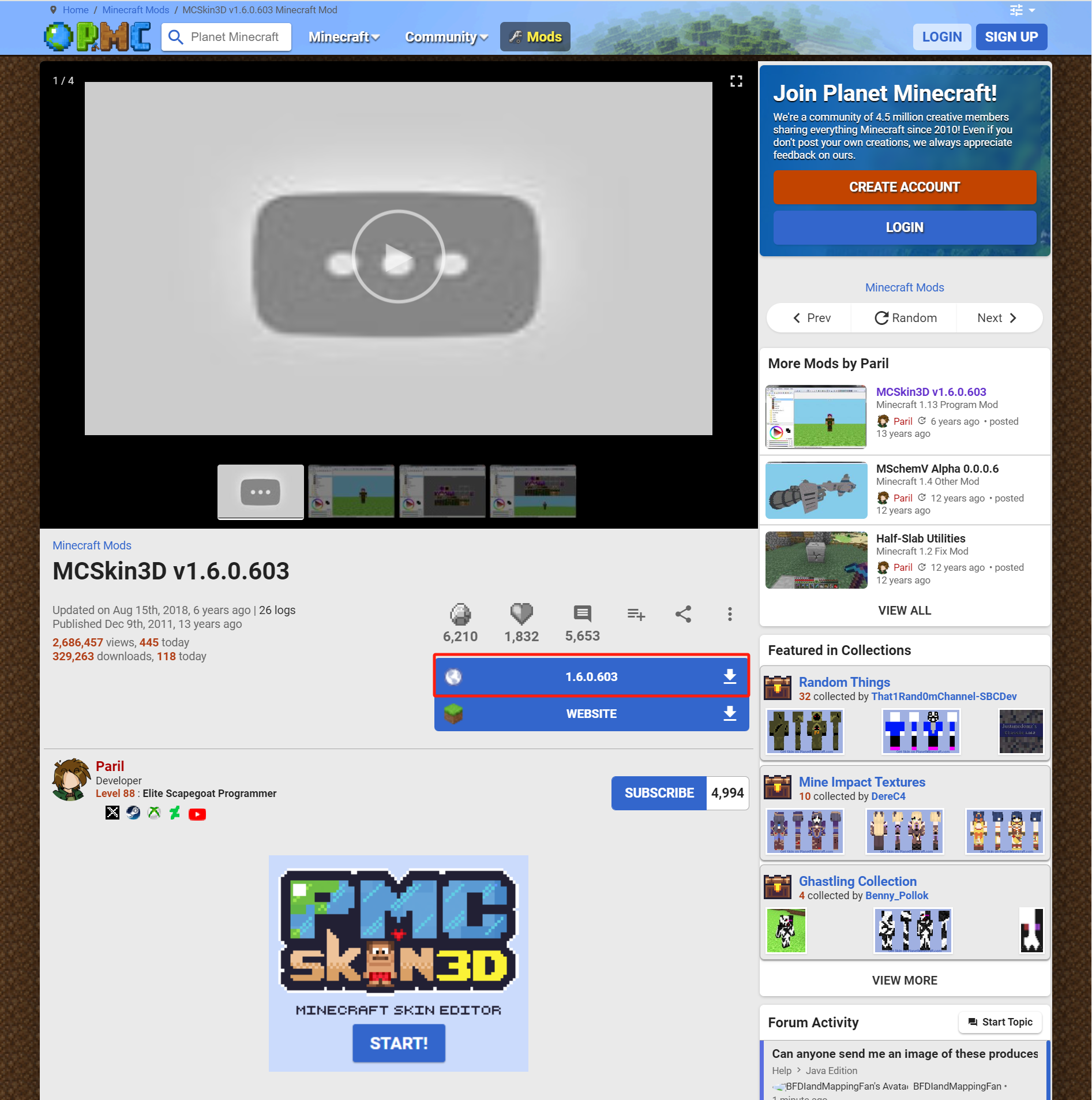This screenshot has width=1092, height=1100.
Task: Click the download arrow on WEBSITE button
Action: (730, 714)
